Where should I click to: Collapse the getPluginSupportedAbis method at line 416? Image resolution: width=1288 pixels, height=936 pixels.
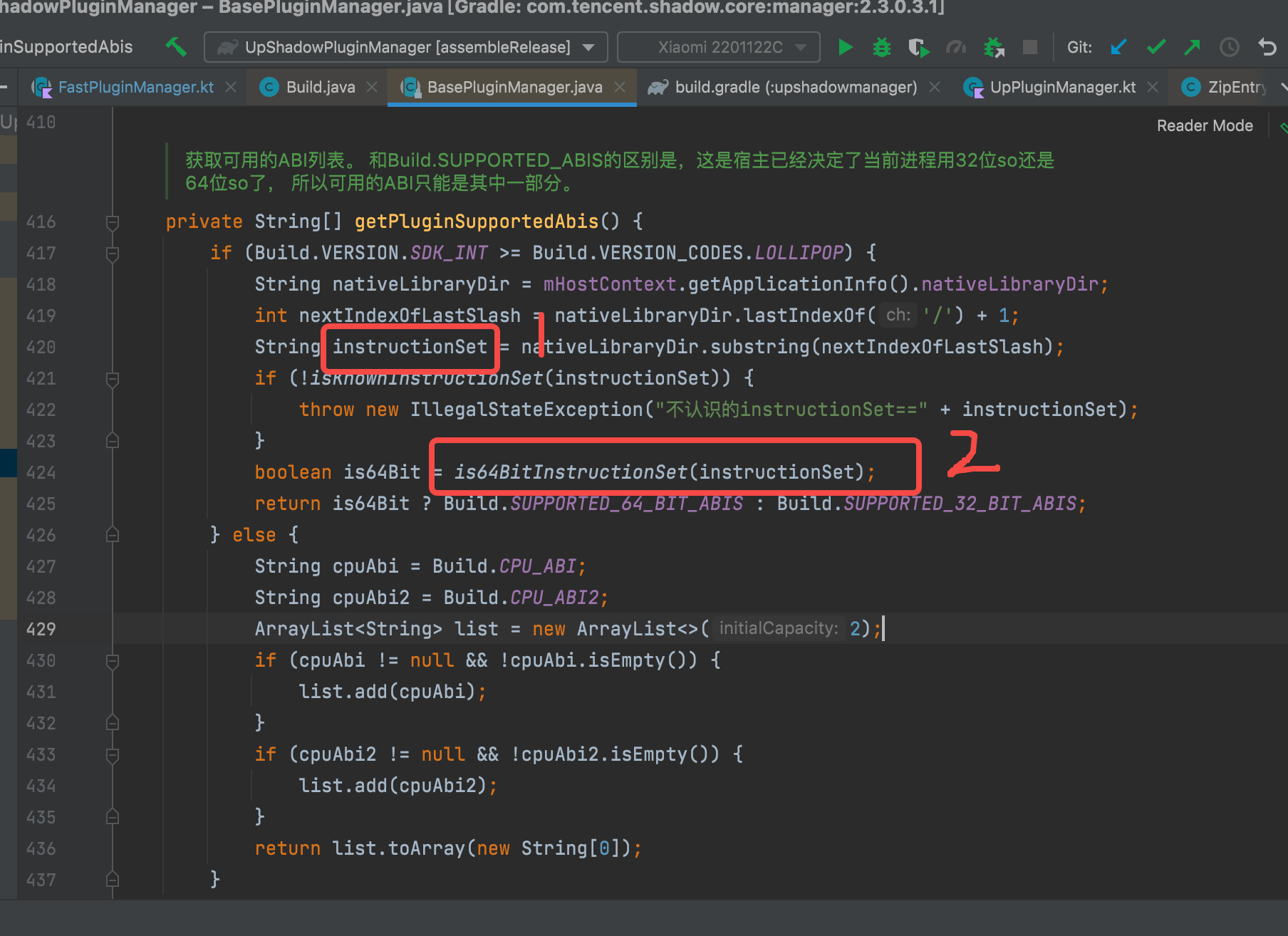tap(112, 222)
